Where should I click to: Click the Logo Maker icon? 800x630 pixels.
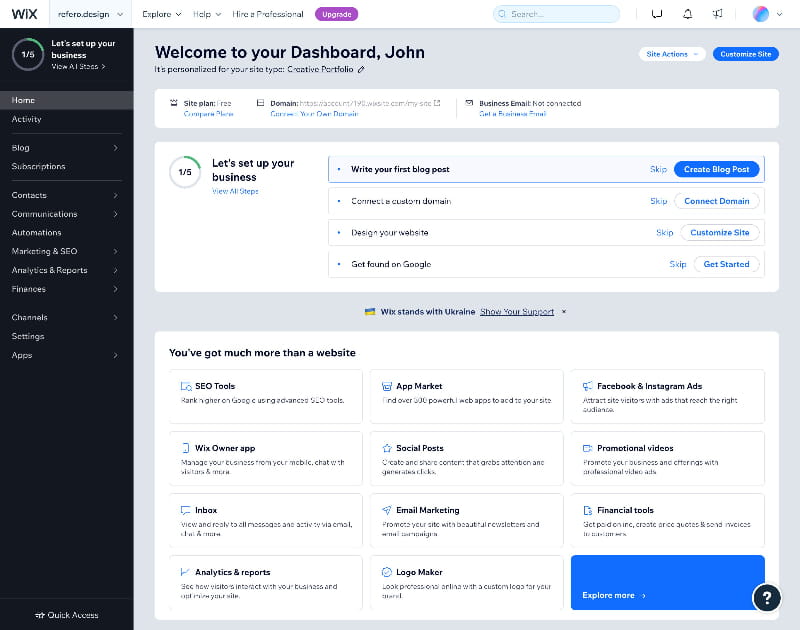387,571
